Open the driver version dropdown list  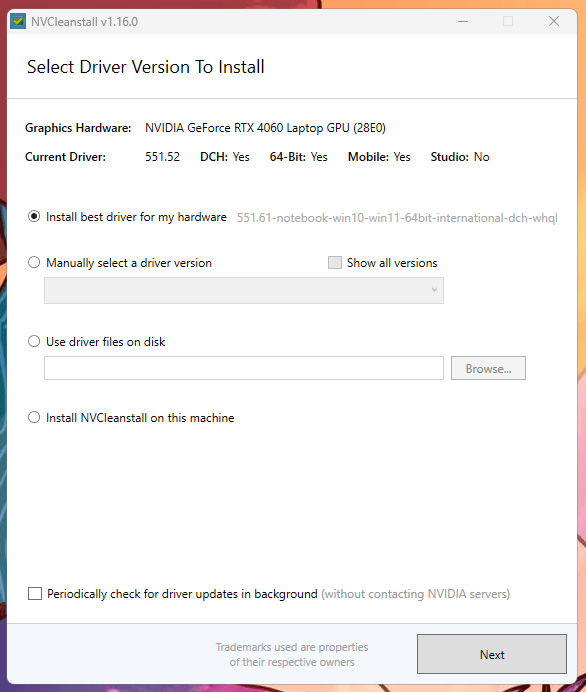pyautogui.click(x=244, y=290)
